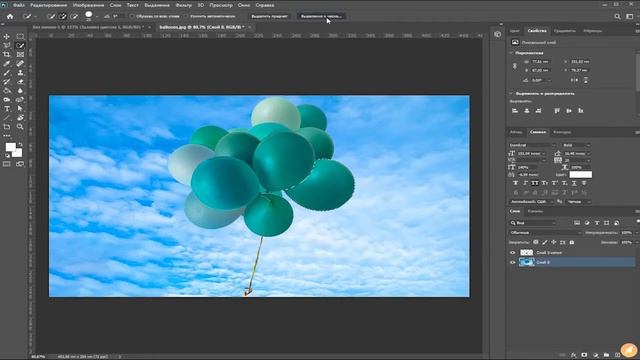This screenshot has height=360, width=640.
Task: Toggle lock all padlock in Layers
Action: tap(572, 242)
